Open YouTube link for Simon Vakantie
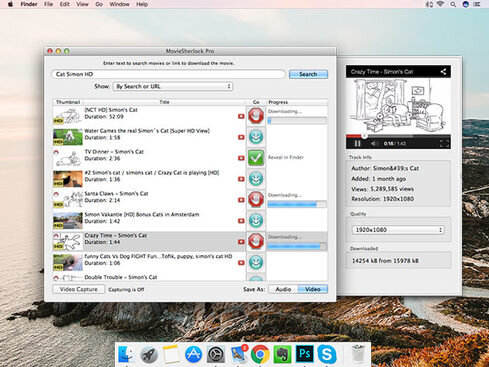The width and height of the screenshot is (489, 367). (241, 221)
